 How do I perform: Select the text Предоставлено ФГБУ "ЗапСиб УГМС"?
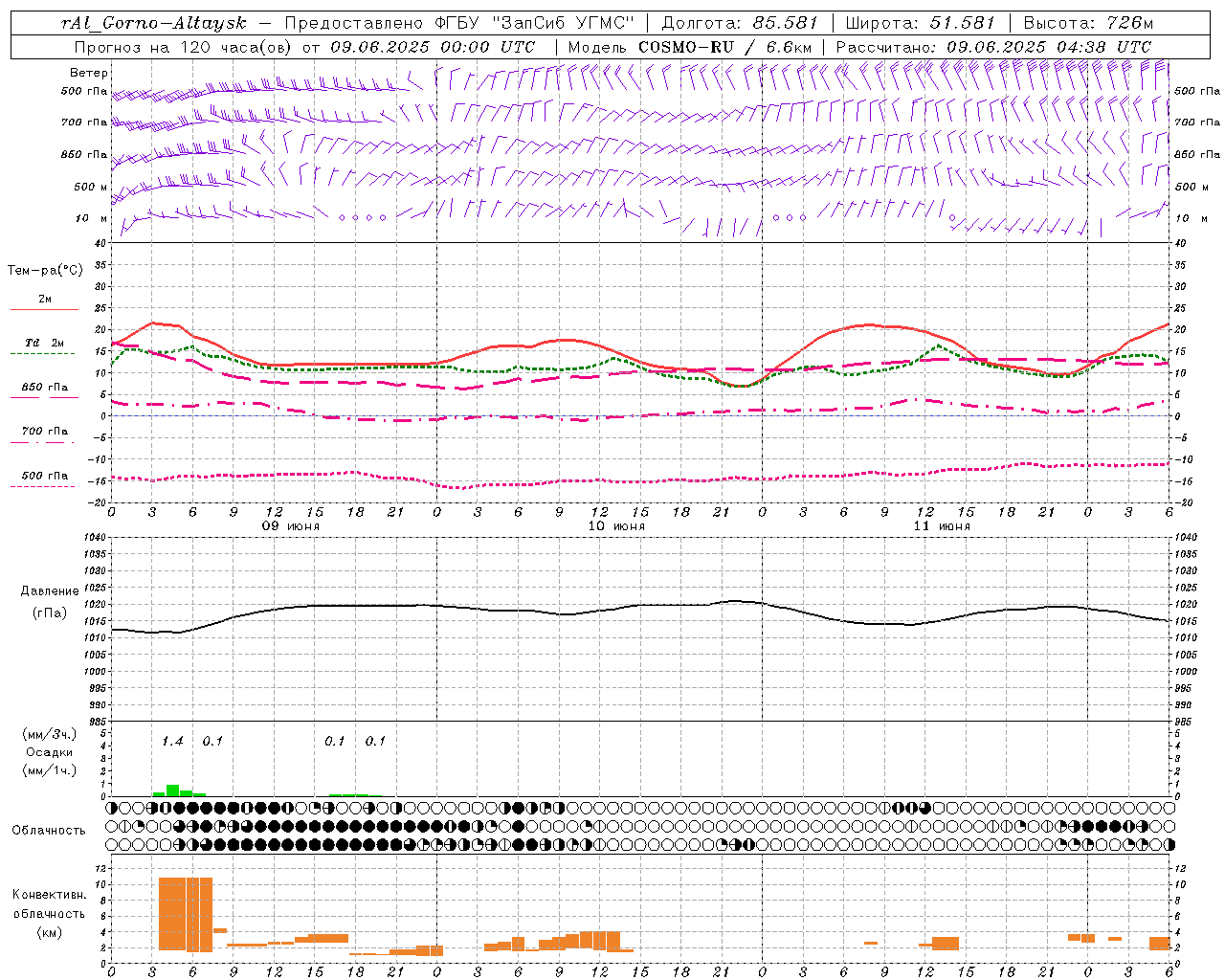(x=460, y=23)
